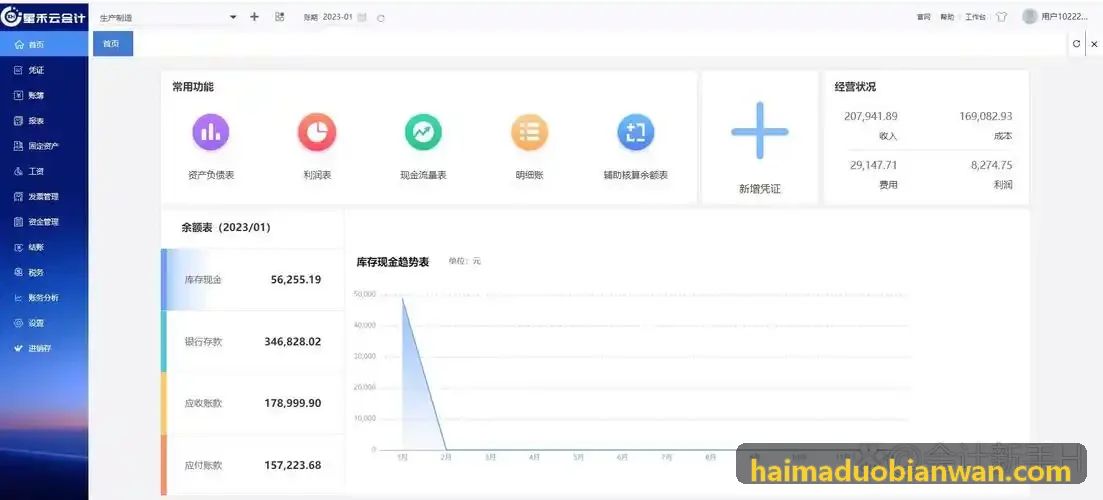
Task: Click the 帮助 link
Action: pos(947,18)
